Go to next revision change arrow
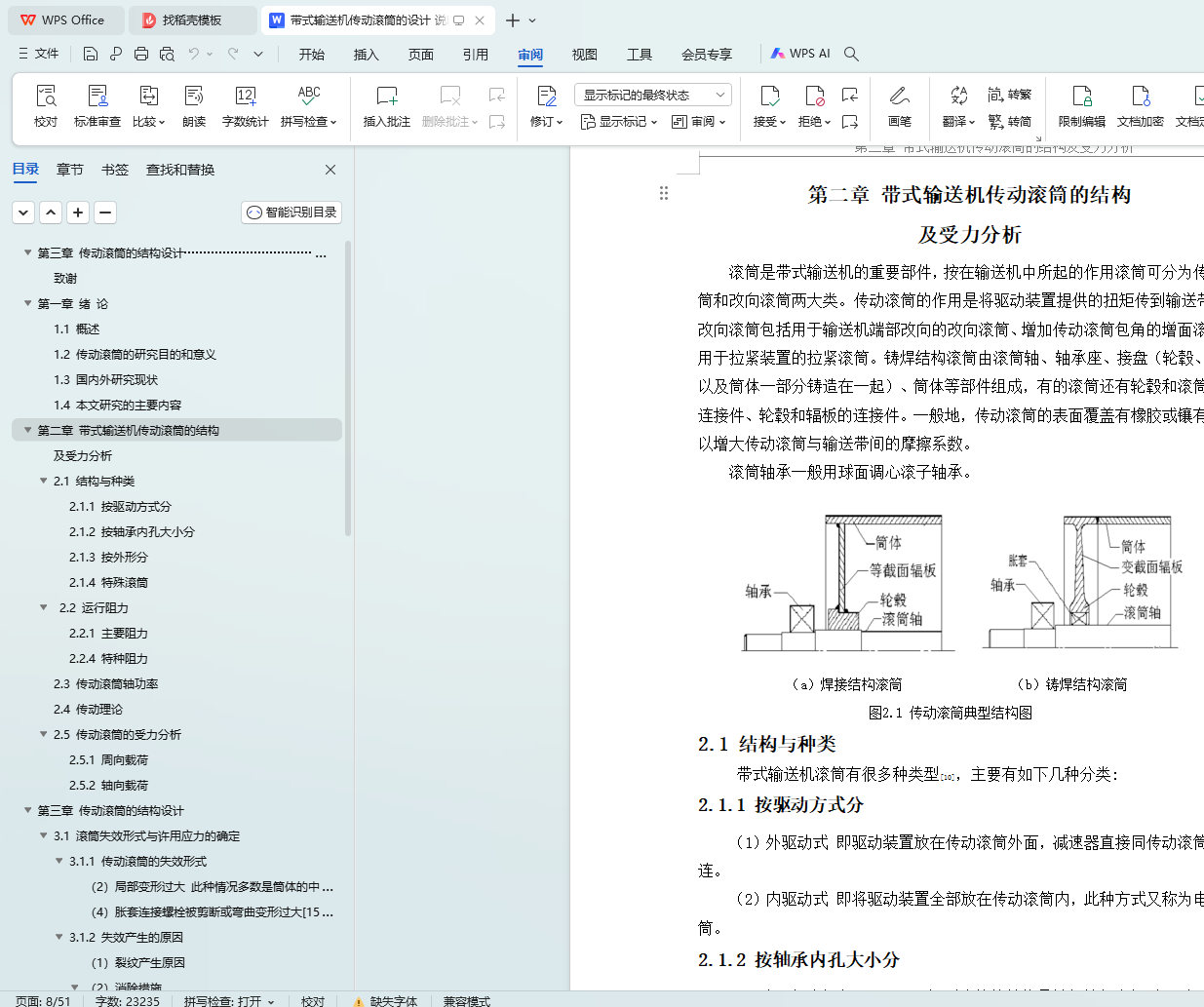1204x1007 pixels. click(x=850, y=121)
